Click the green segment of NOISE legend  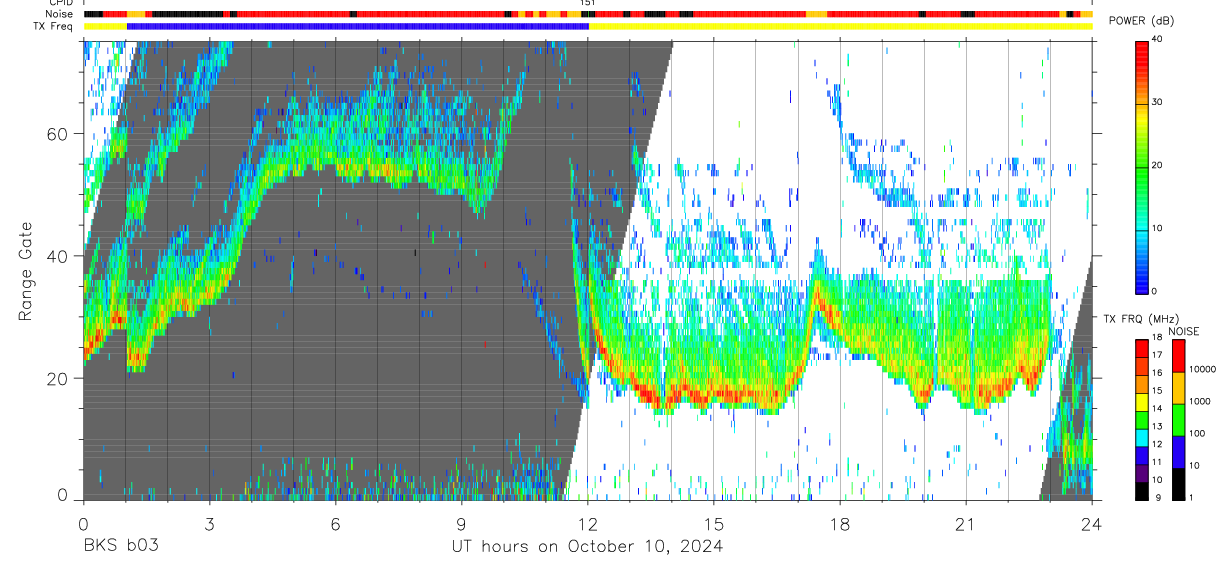click(1178, 420)
